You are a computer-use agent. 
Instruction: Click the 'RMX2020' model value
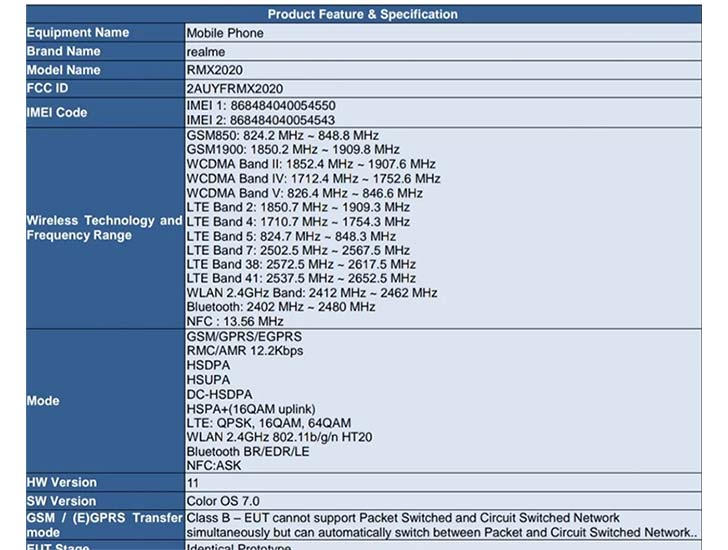click(x=214, y=70)
